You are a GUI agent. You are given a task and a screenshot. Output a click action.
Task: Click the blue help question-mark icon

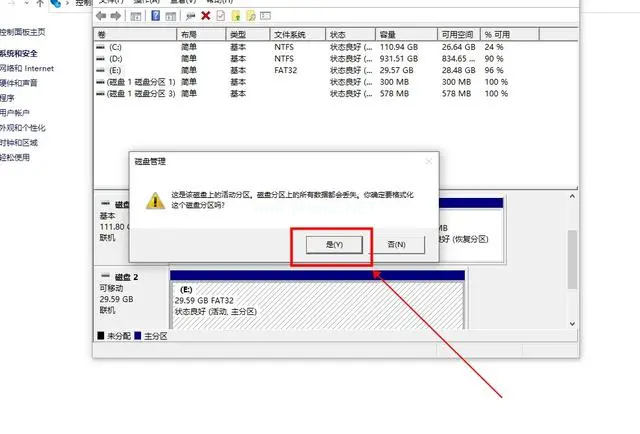click(x=155, y=16)
